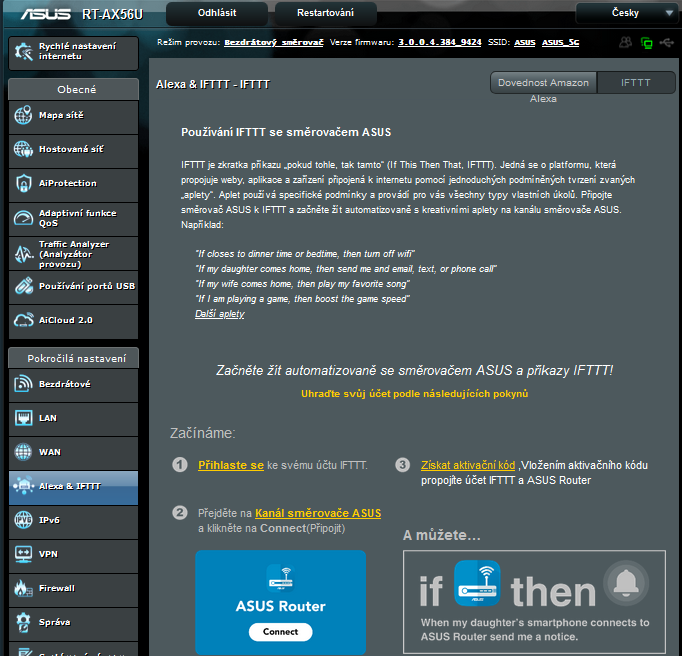
Task: Click the Connect button on ASUS Router card
Action: pos(280,632)
